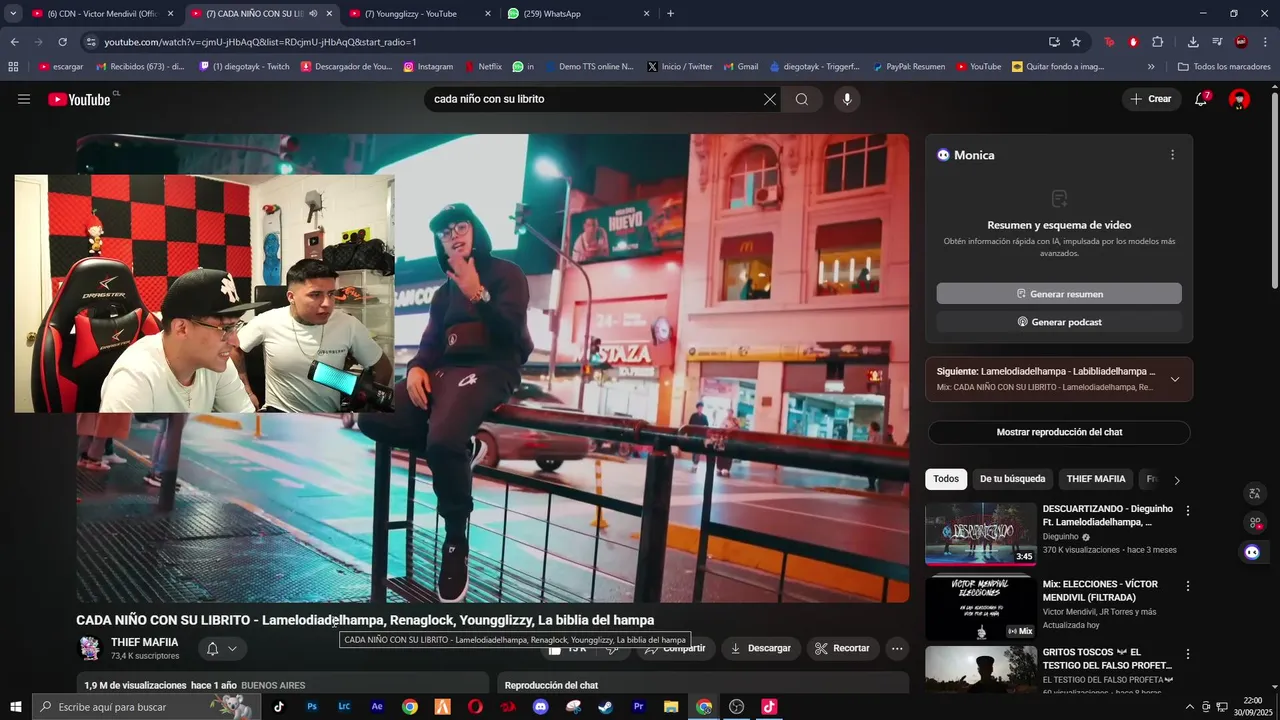The image size is (1280, 720).
Task: Open options for Mix ELECCIONES item
Action: (x=1187, y=586)
